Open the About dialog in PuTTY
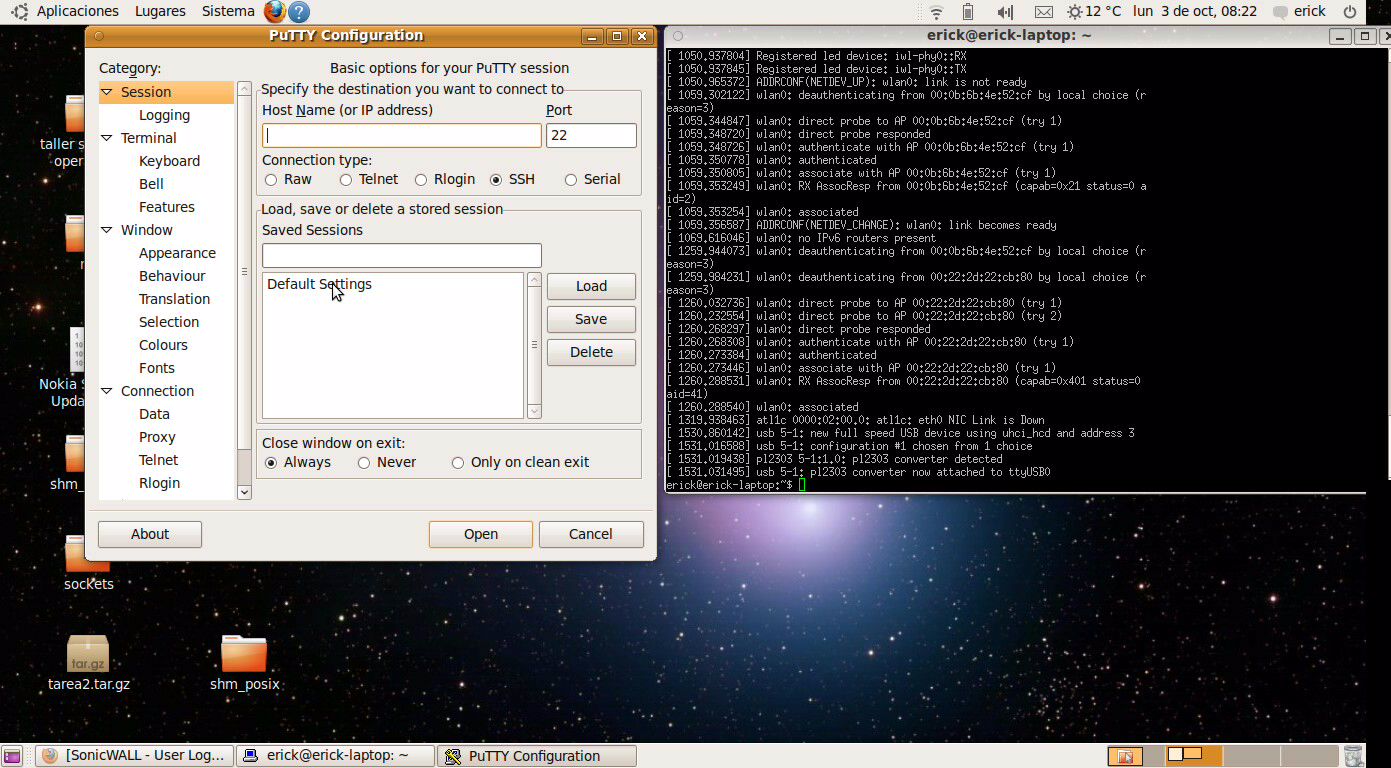 click(149, 534)
